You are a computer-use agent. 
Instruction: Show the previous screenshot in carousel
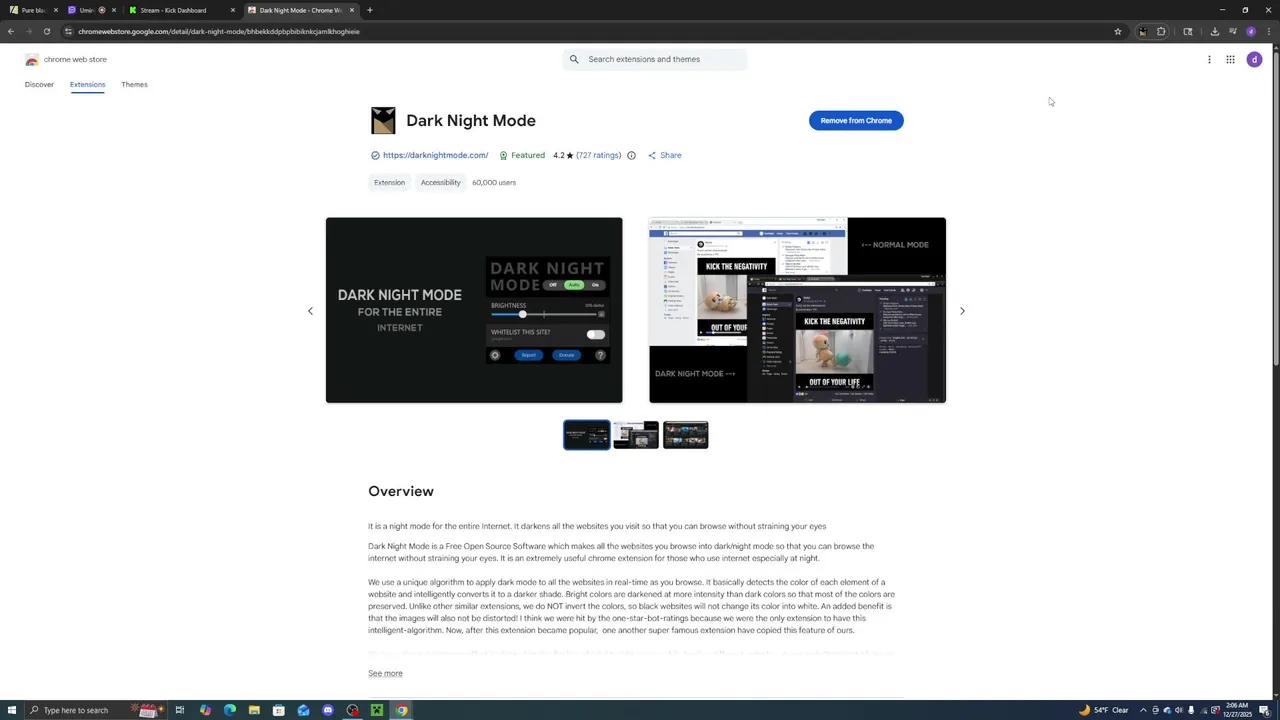click(310, 311)
